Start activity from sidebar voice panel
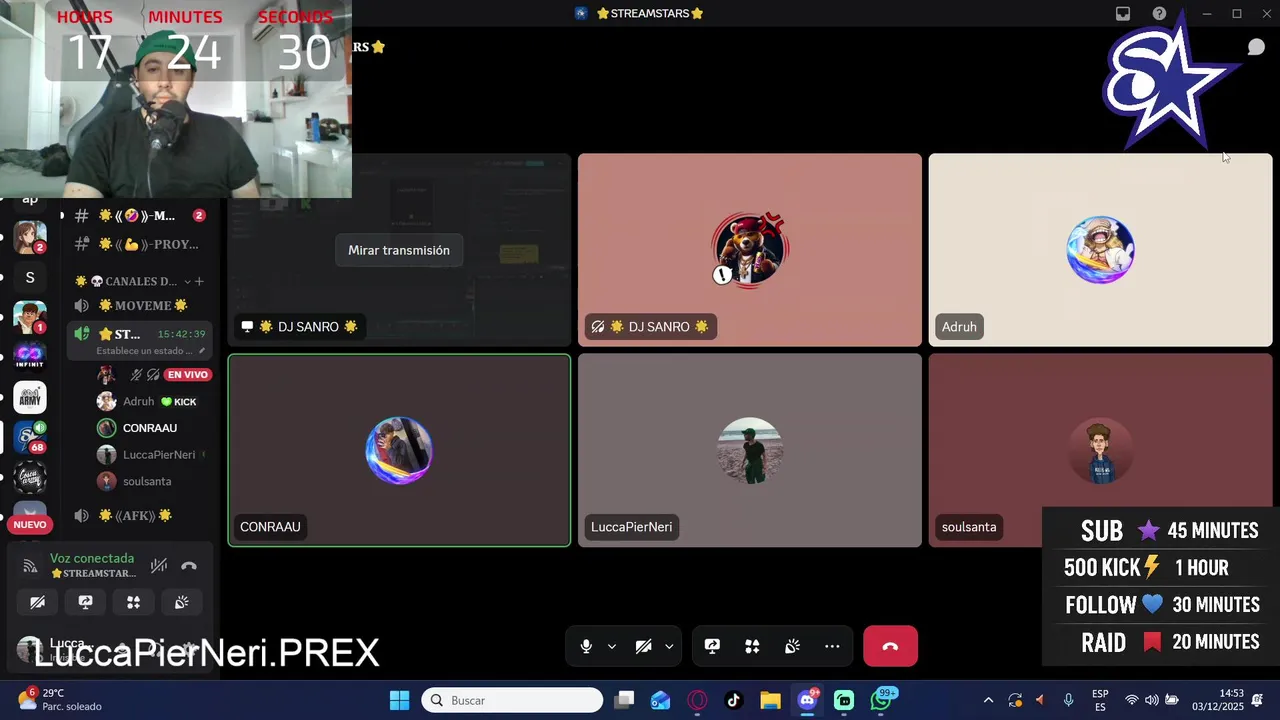 [133, 602]
